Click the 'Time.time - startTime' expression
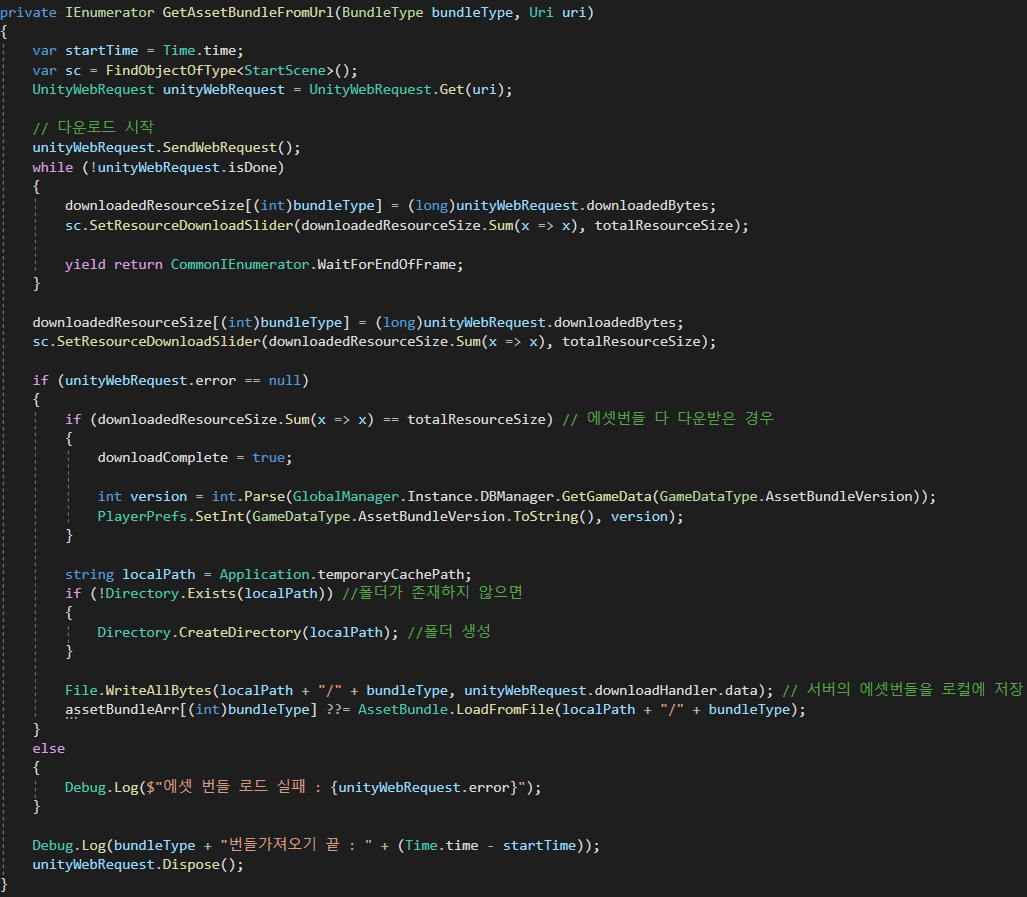Image resolution: width=1027 pixels, height=897 pixels. [490, 845]
